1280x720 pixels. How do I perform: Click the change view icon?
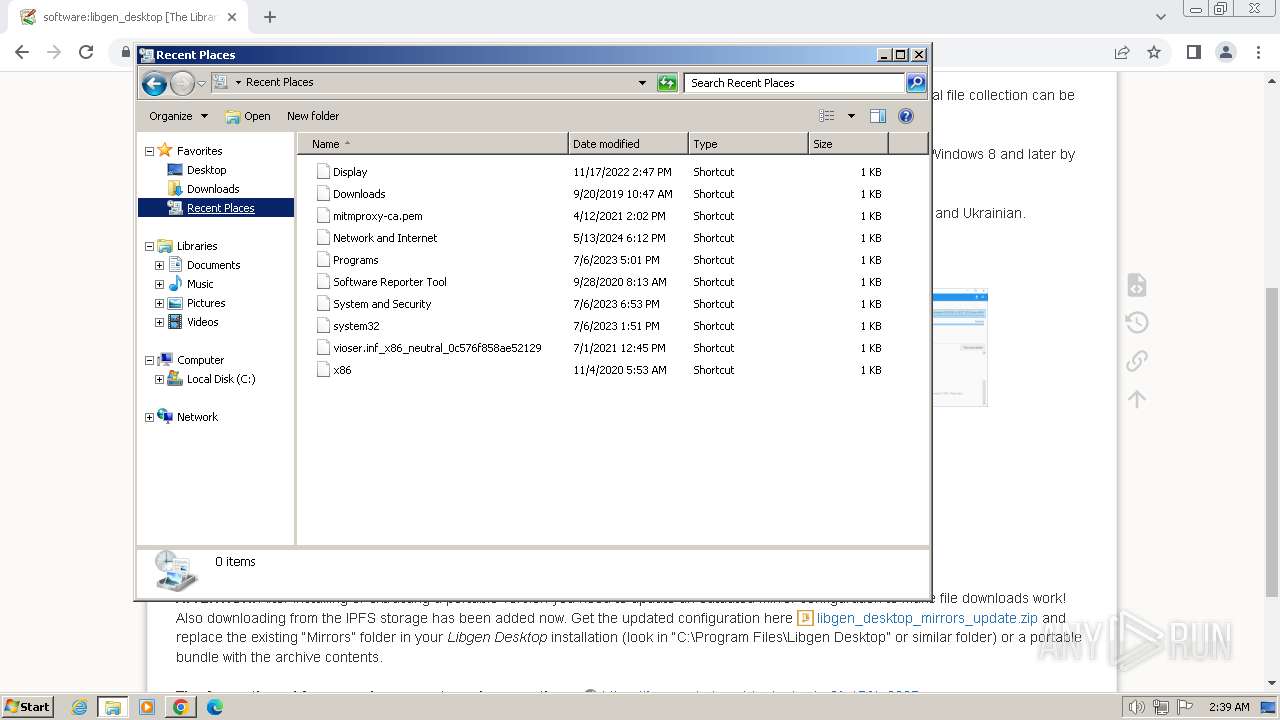coord(826,116)
